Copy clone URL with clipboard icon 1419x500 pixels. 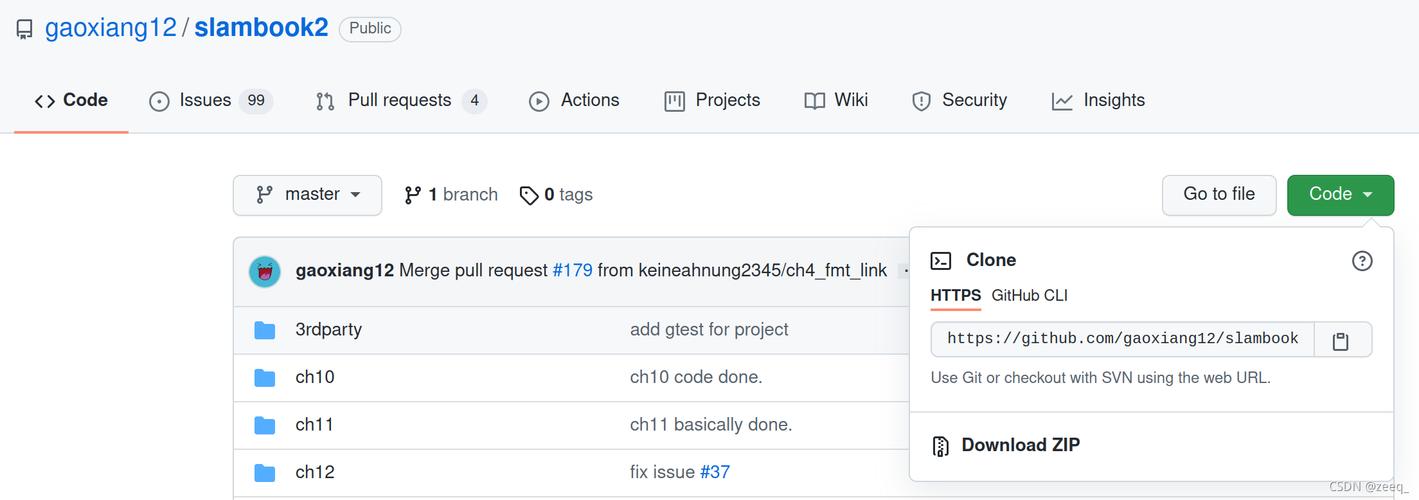pos(1341,341)
